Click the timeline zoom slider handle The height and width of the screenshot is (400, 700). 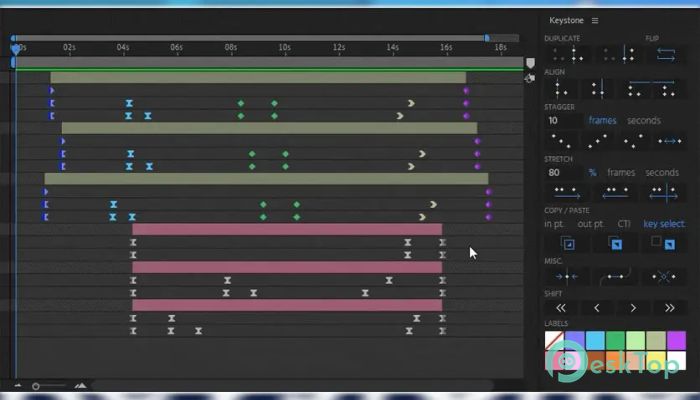[x=36, y=386]
